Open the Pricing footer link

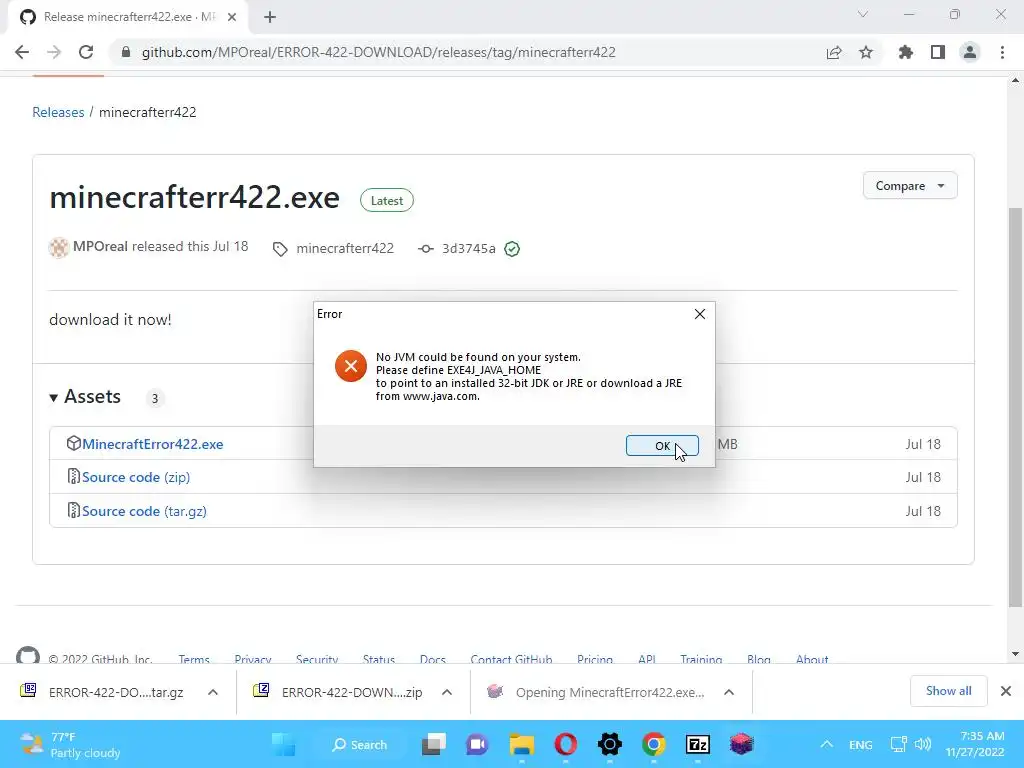[x=595, y=659]
